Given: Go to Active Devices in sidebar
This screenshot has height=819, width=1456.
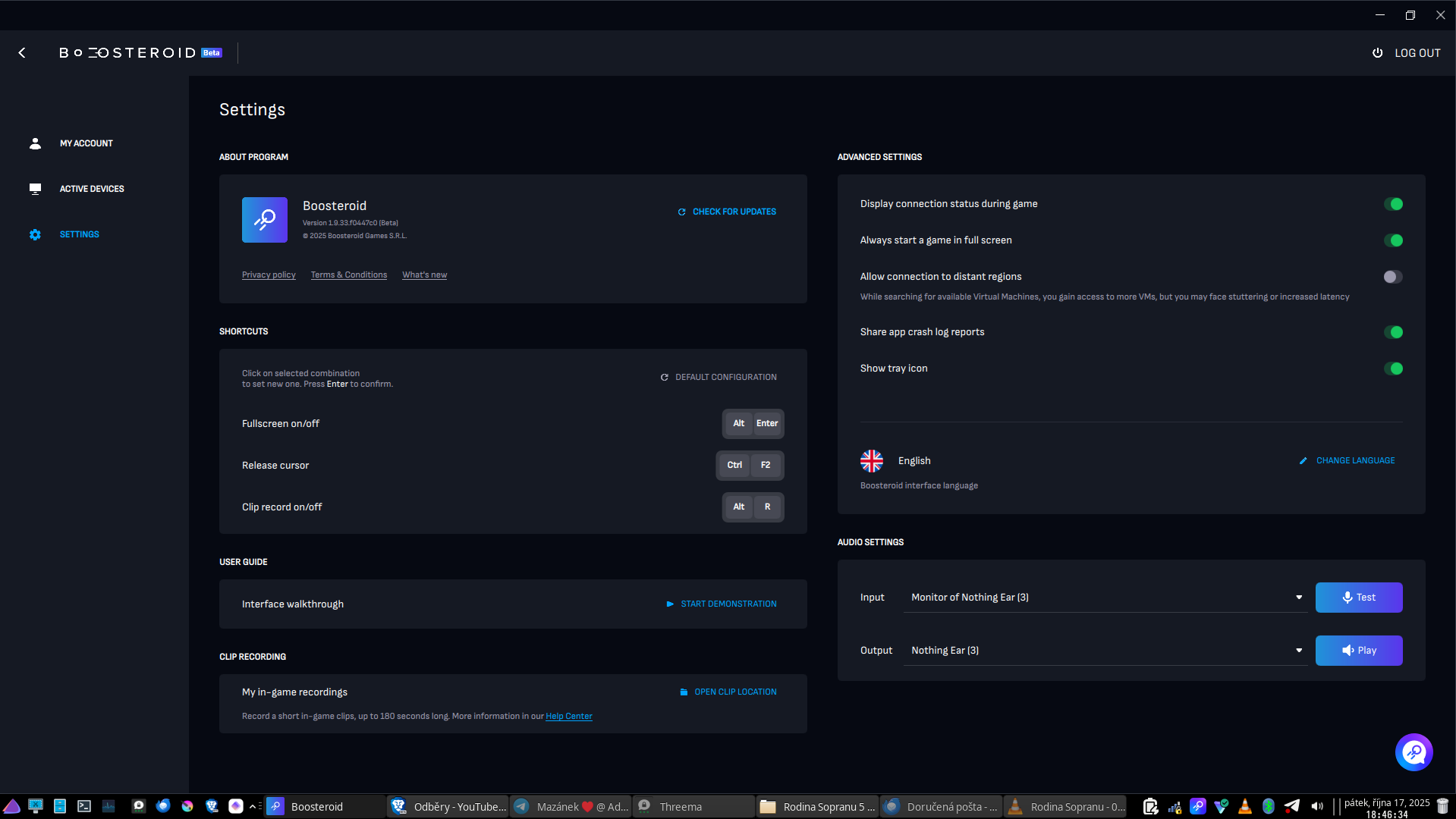Looking at the screenshot, I should click(91, 189).
